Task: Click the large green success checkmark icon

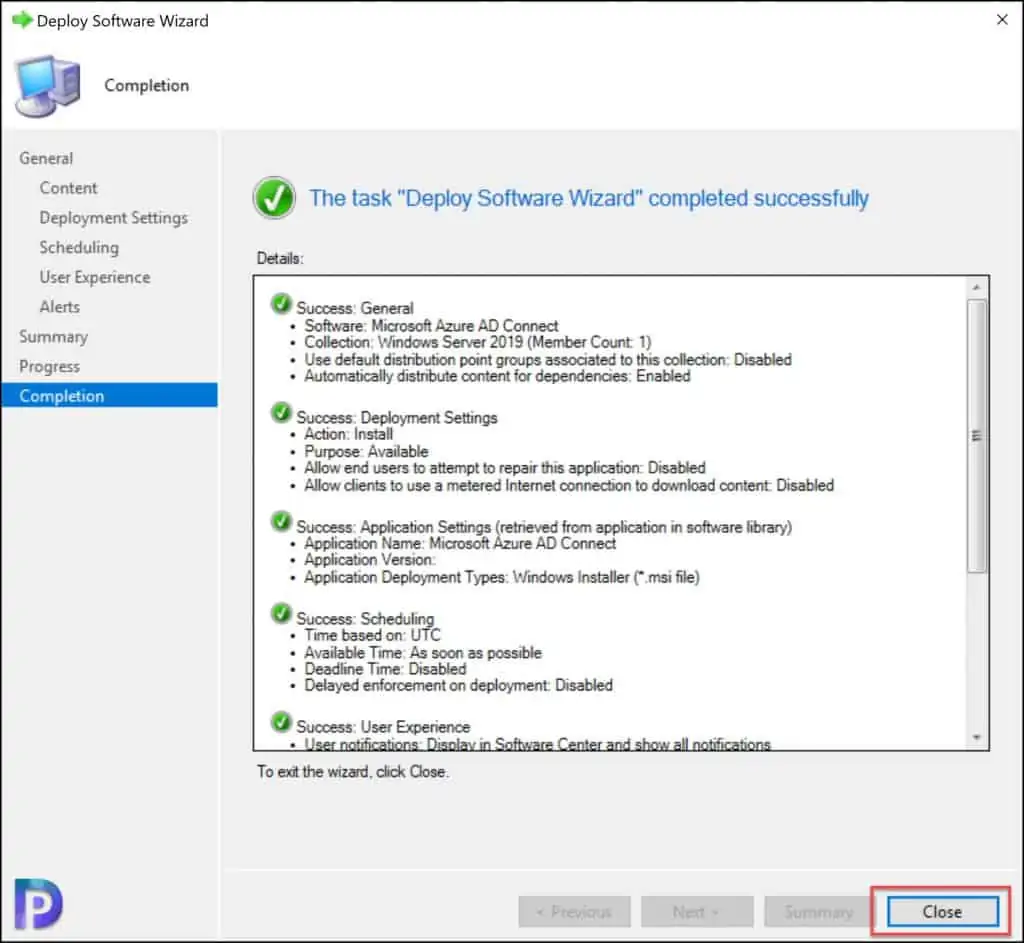Action: point(274,197)
